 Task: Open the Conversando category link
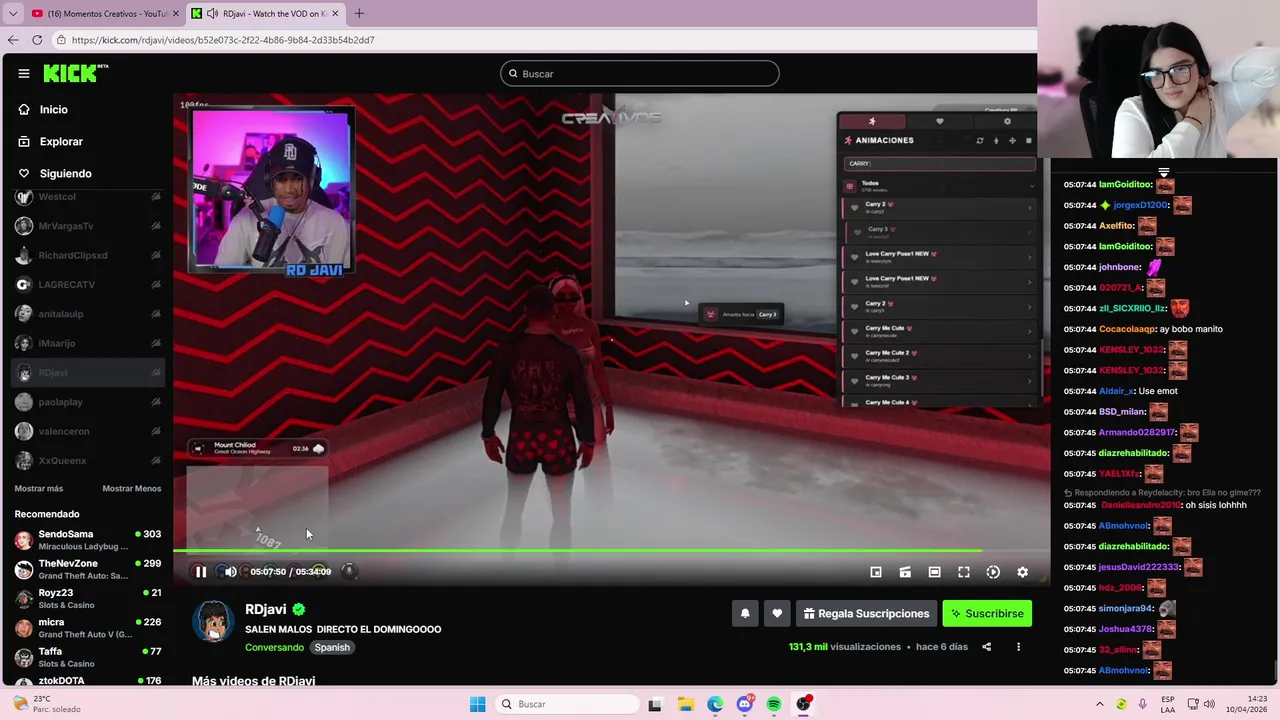click(275, 647)
